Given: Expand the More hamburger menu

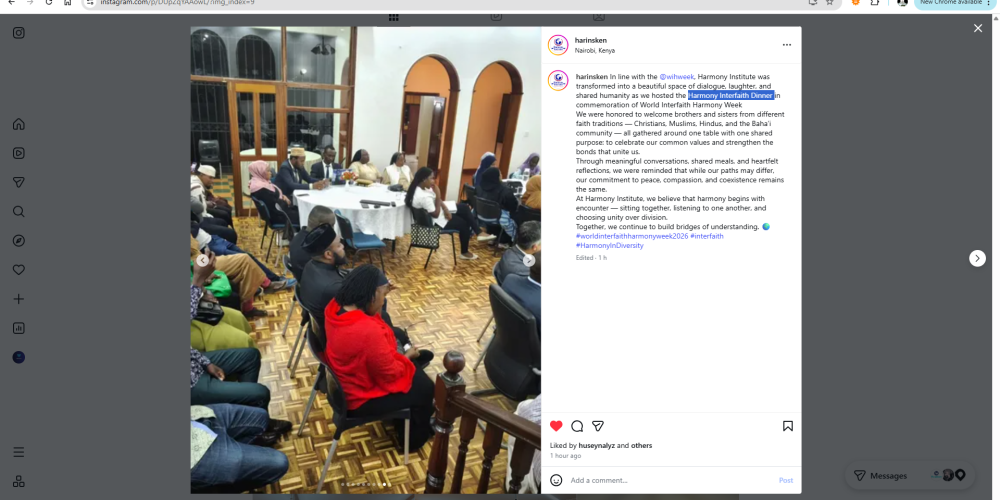Looking at the screenshot, I should click(18, 452).
